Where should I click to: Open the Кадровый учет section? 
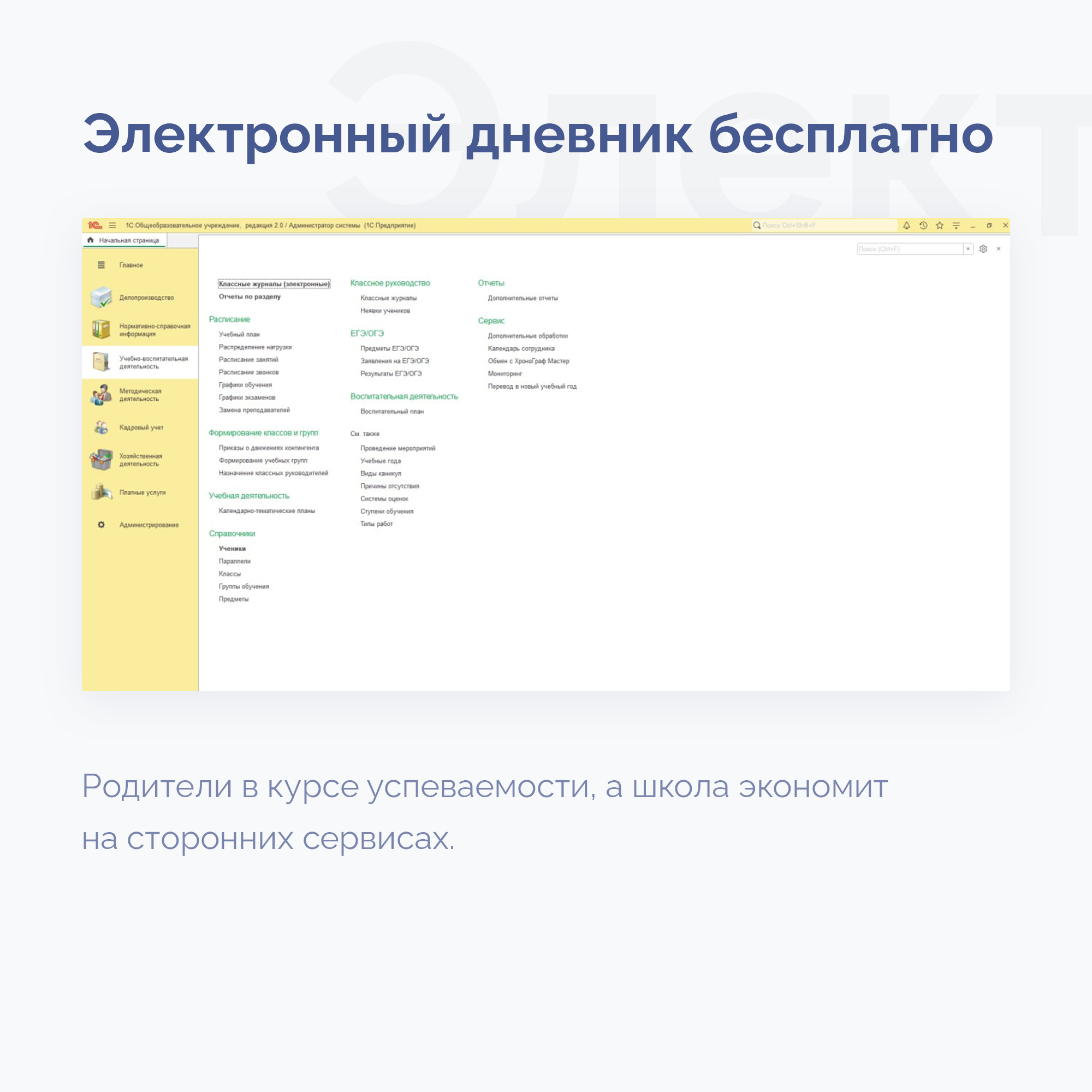point(140,428)
